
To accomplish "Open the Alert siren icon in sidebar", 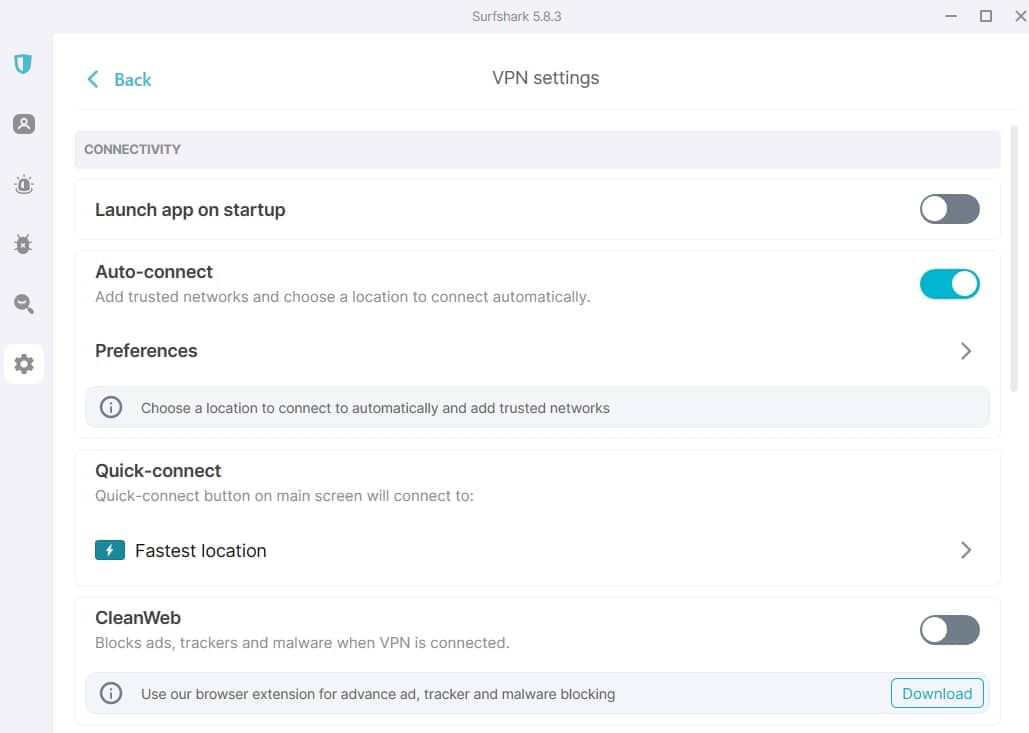I will [24, 184].
